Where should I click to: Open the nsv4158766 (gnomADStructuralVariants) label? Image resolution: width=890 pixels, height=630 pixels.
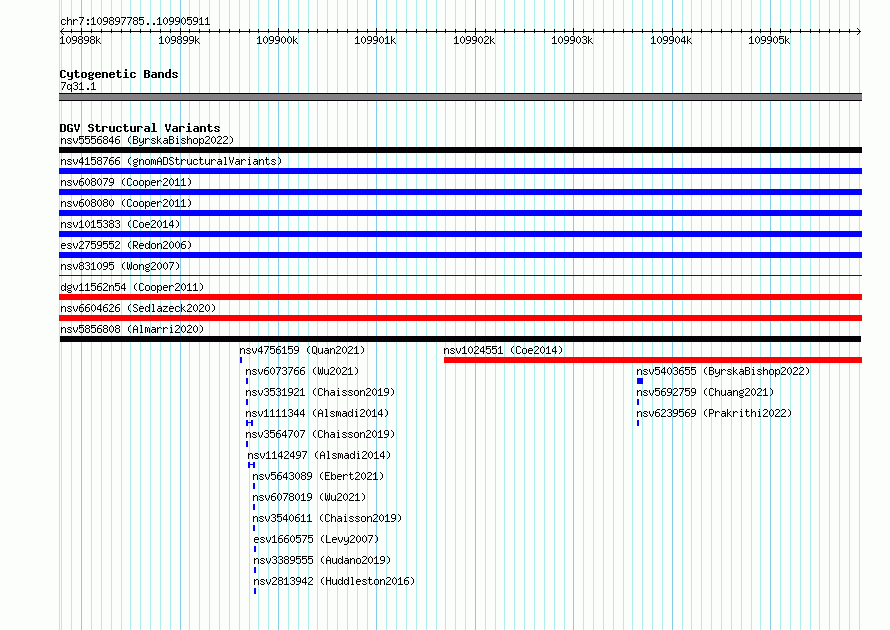[171, 161]
